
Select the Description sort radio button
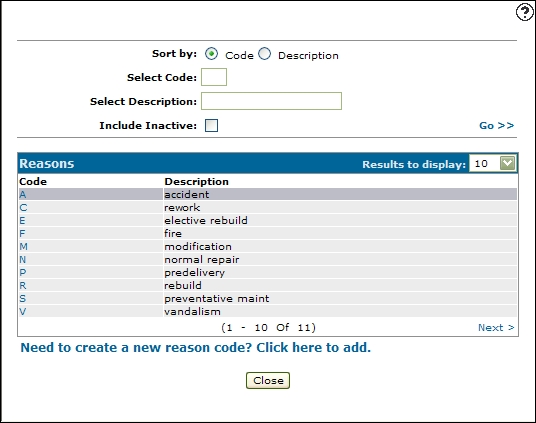(x=264, y=54)
